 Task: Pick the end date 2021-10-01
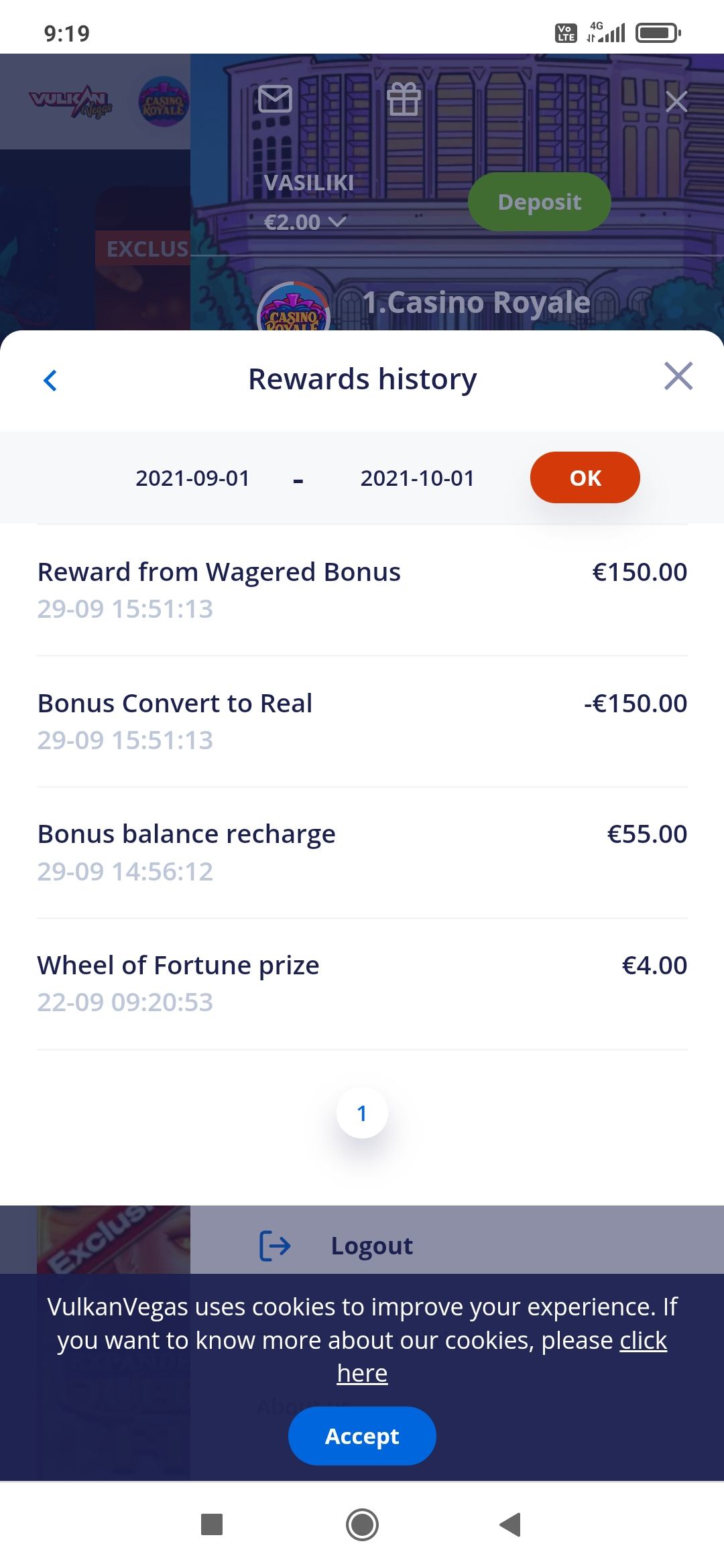(417, 478)
